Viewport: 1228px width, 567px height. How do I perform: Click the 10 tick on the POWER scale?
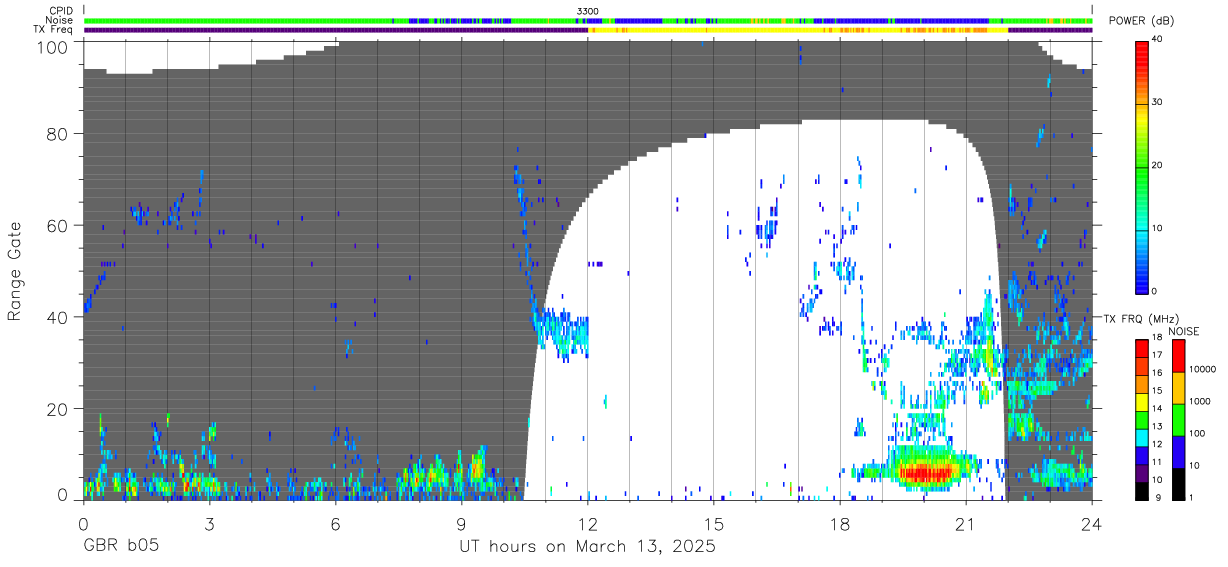(x=1157, y=228)
